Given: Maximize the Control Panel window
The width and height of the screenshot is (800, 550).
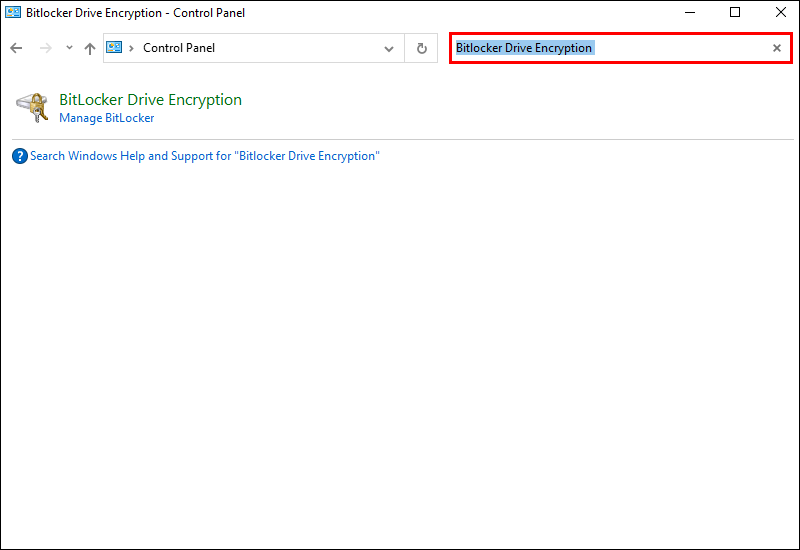Looking at the screenshot, I should [x=735, y=13].
